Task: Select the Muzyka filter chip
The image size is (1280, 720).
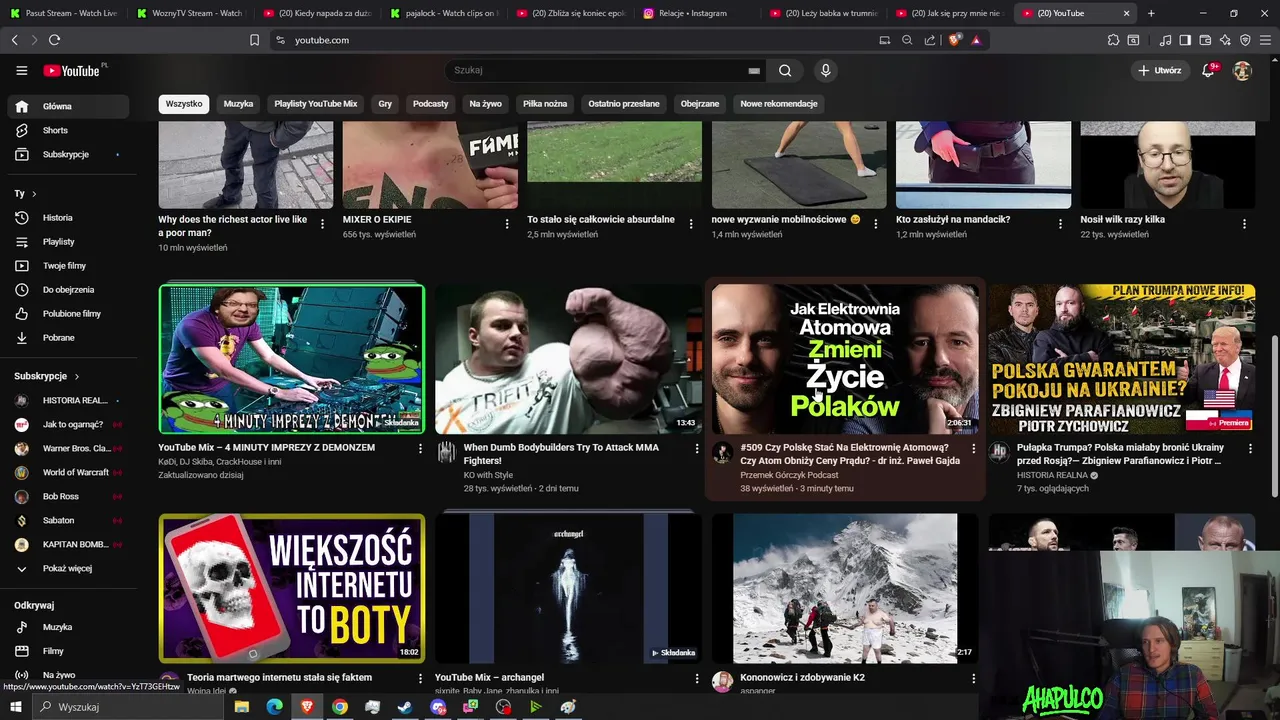Action: 238,104
